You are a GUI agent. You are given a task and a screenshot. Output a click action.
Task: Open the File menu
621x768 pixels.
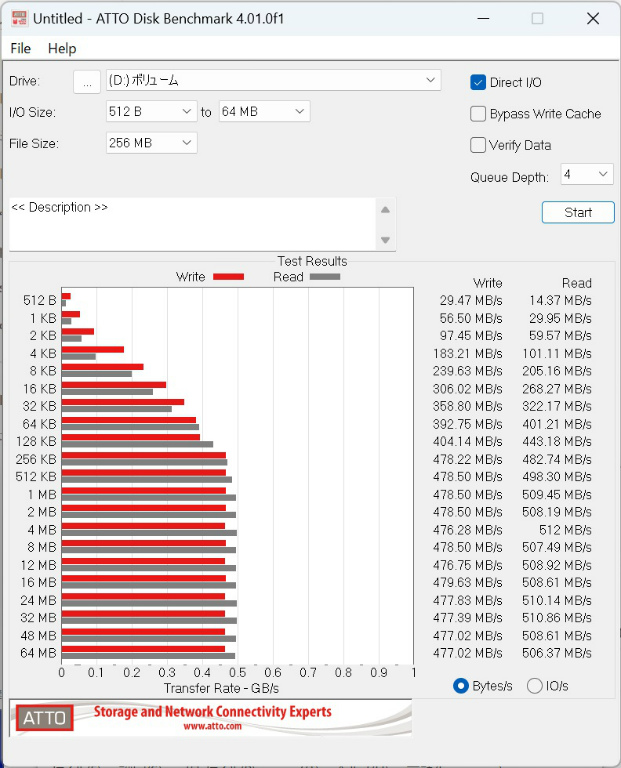pos(21,48)
